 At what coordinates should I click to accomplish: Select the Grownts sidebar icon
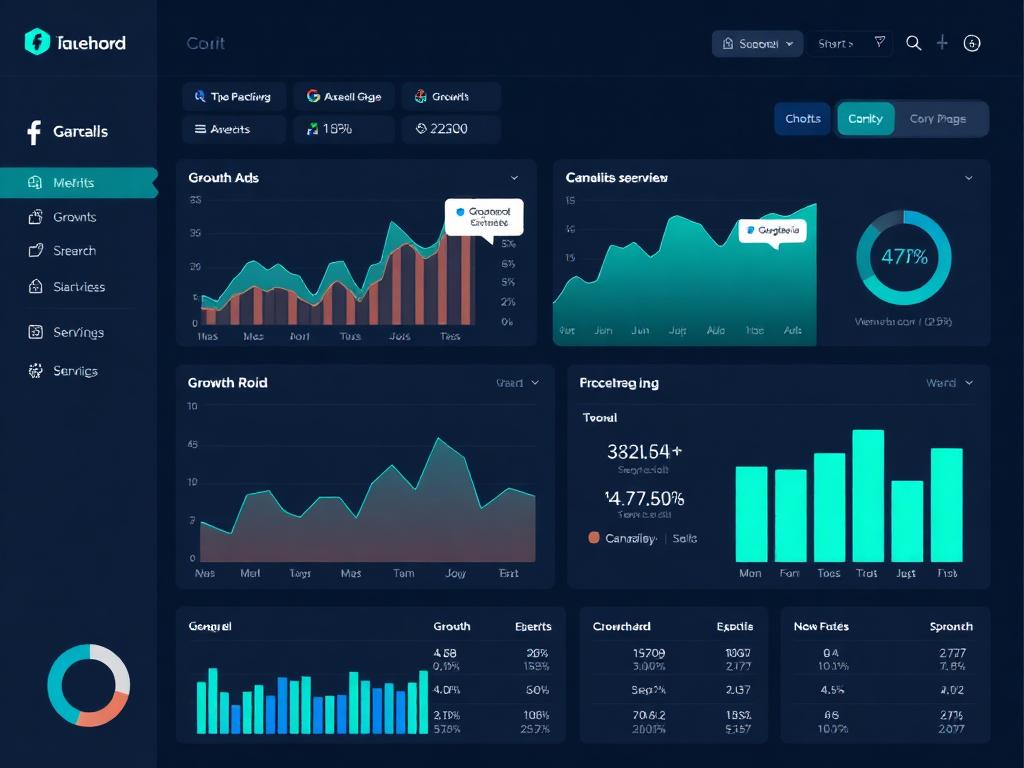(x=35, y=217)
